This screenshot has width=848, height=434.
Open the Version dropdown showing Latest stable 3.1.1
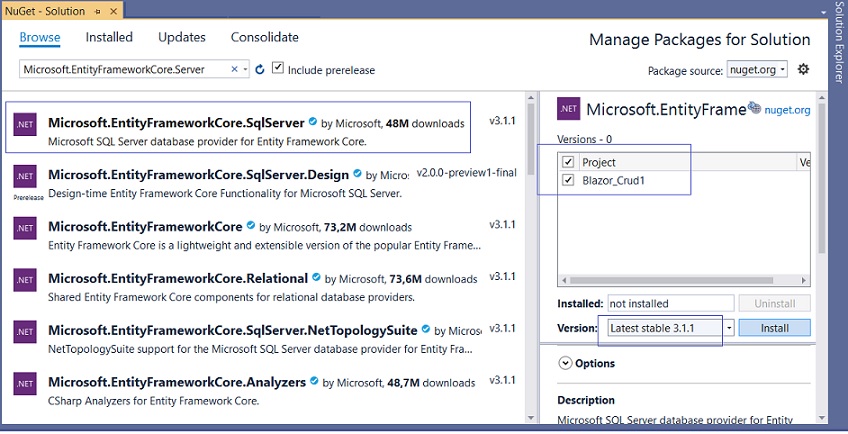[729, 328]
